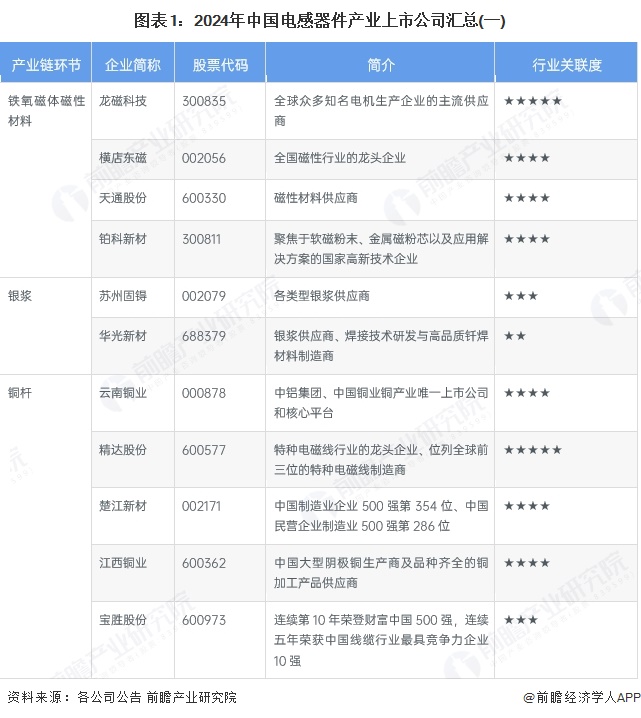This screenshot has height=718, width=641.
Task: Click 云南铜业 description about 中铝集团
Action: (x=381, y=403)
